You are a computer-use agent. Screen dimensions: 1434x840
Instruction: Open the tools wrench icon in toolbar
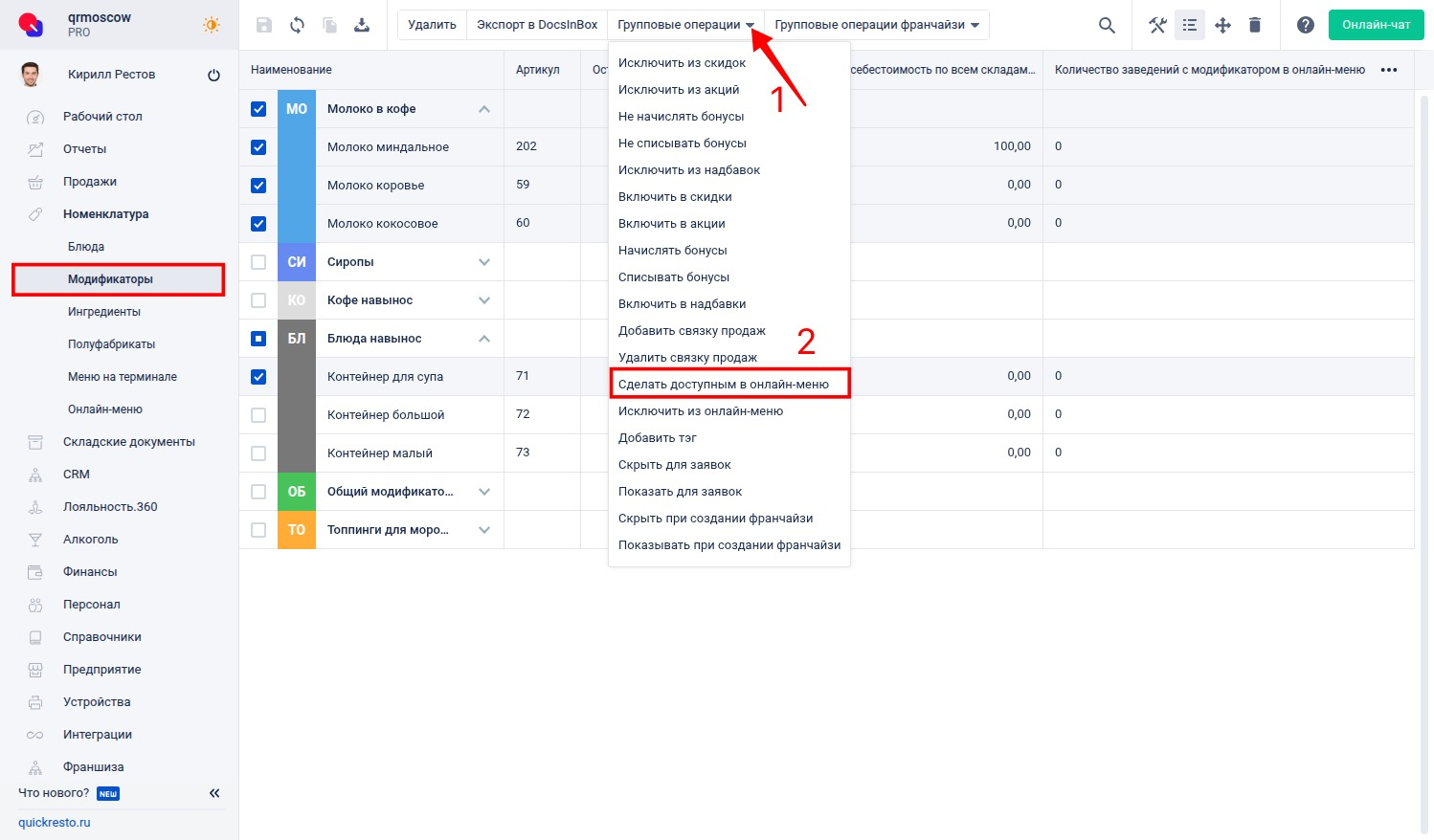(x=1157, y=26)
